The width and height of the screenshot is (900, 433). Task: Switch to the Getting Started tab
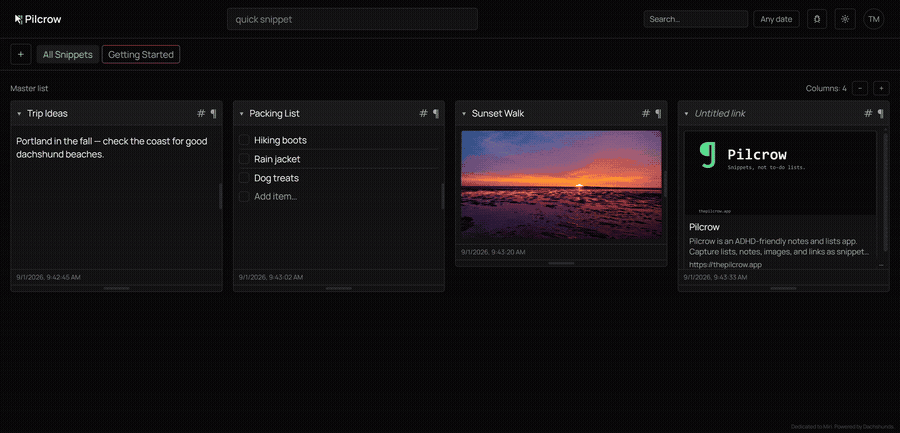(141, 55)
